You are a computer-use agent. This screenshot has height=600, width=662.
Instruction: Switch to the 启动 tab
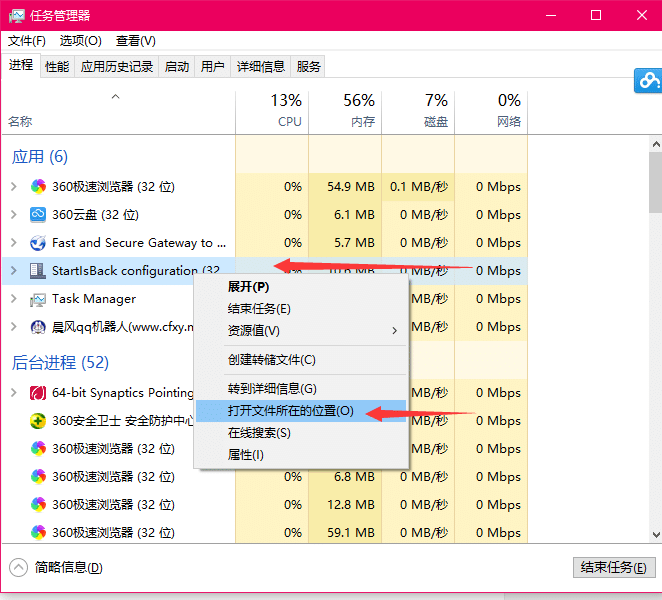pyautogui.click(x=176, y=67)
